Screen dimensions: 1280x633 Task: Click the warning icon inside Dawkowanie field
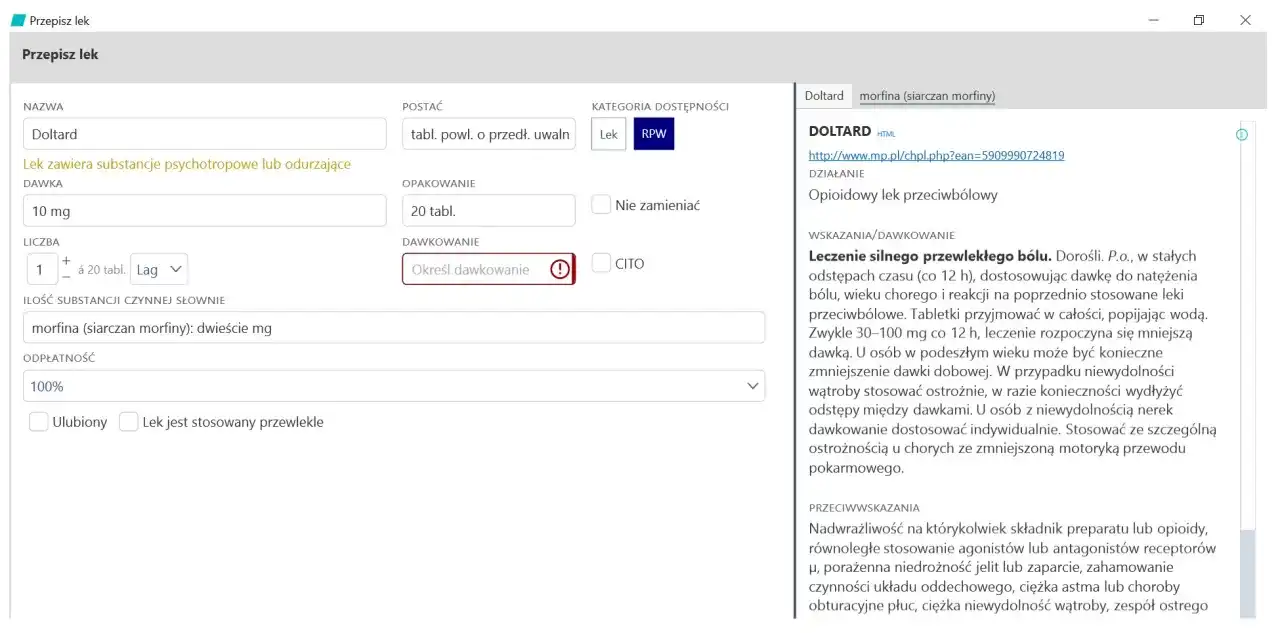[560, 269]
